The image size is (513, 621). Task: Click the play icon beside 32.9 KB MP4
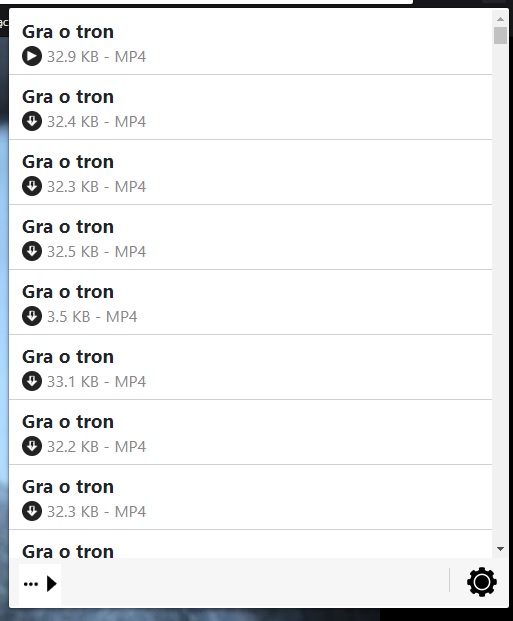(32, 56)
